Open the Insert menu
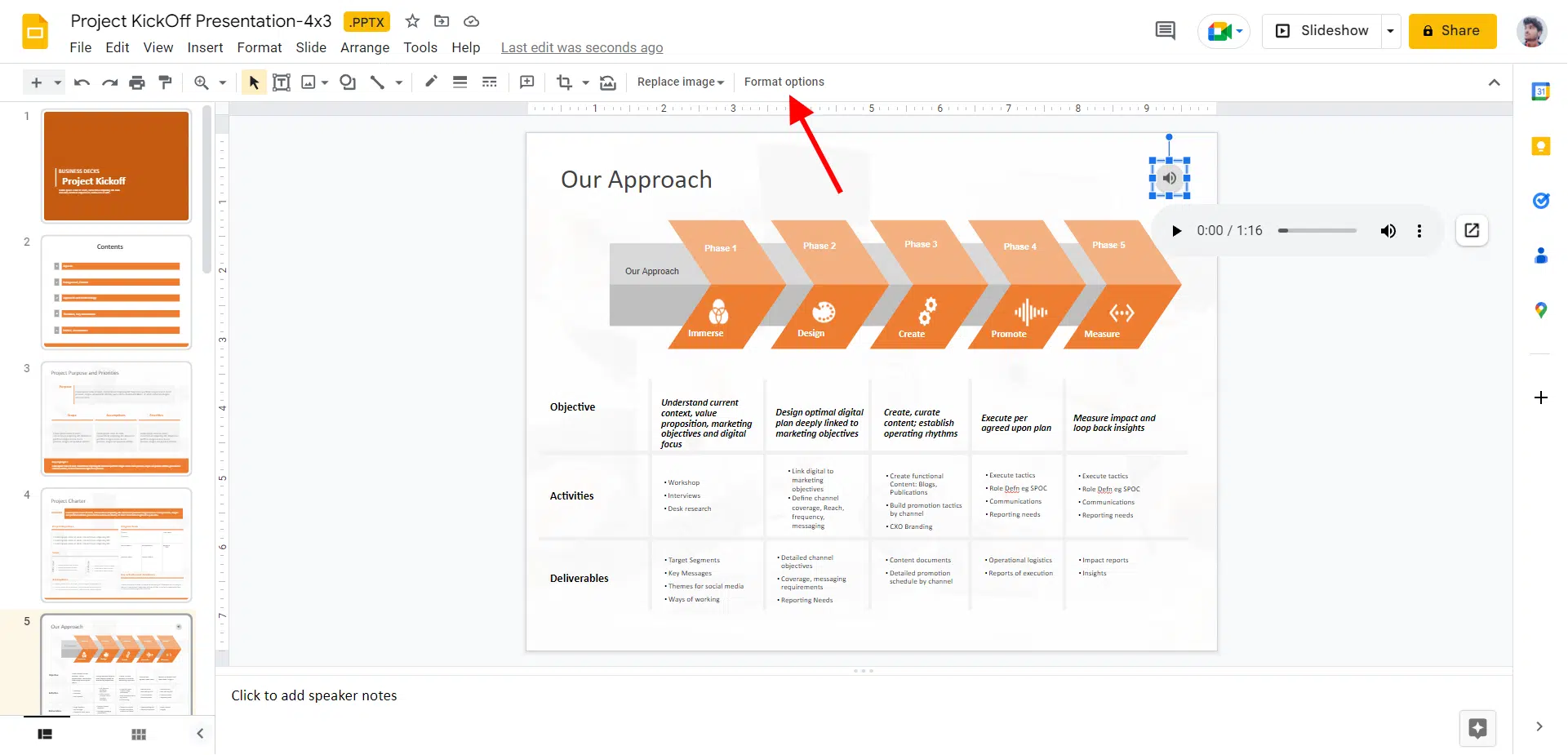Image resolution: width=1568 pixels, height=755 pixels. [205, 47]
